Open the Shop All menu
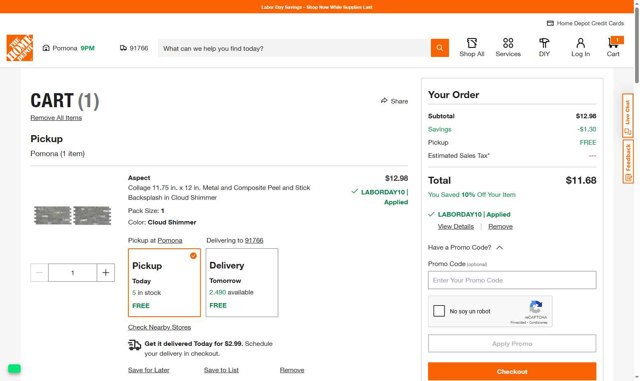 (472, 47)
